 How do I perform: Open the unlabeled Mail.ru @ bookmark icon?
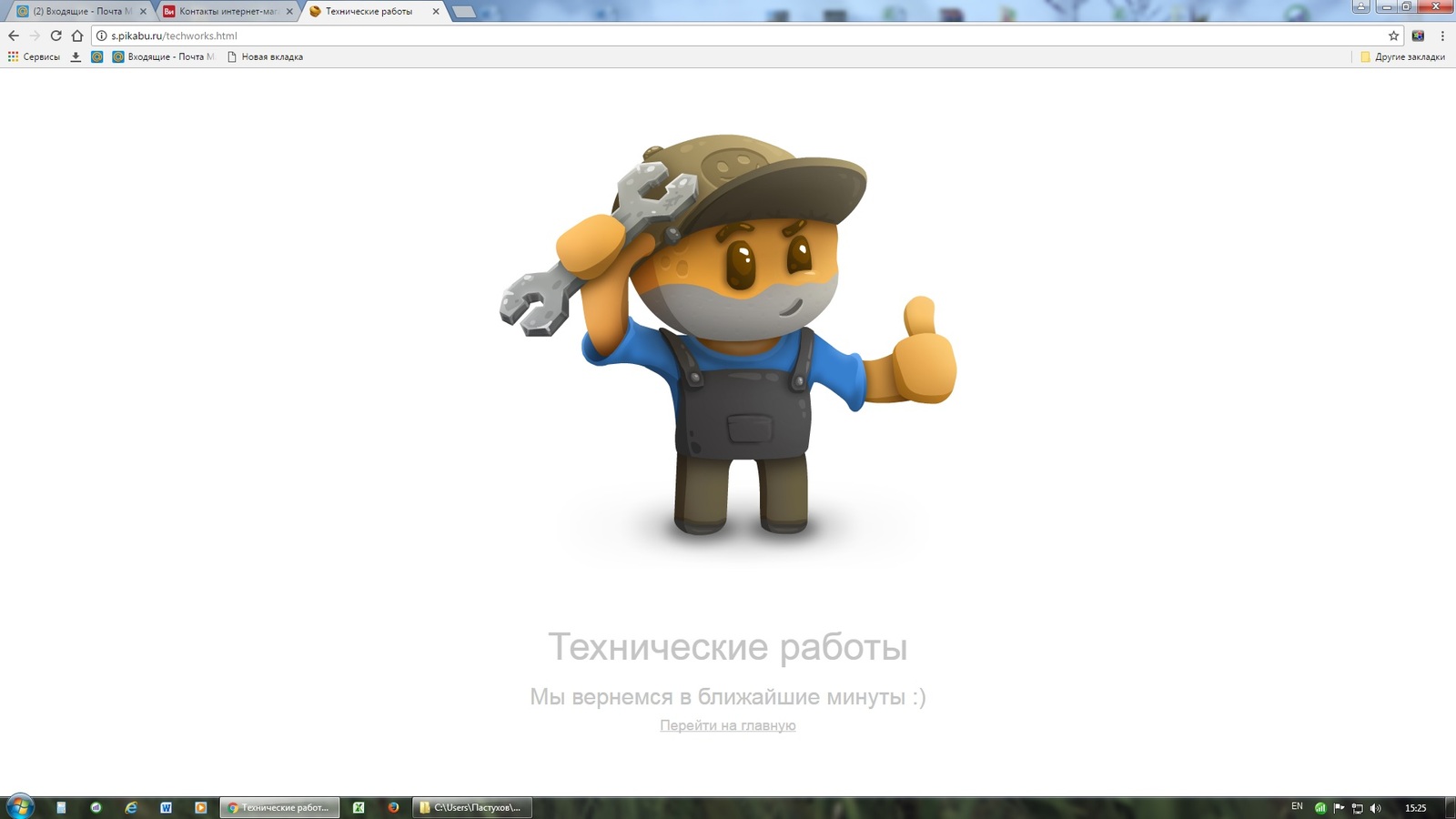[x=96, y=56]
